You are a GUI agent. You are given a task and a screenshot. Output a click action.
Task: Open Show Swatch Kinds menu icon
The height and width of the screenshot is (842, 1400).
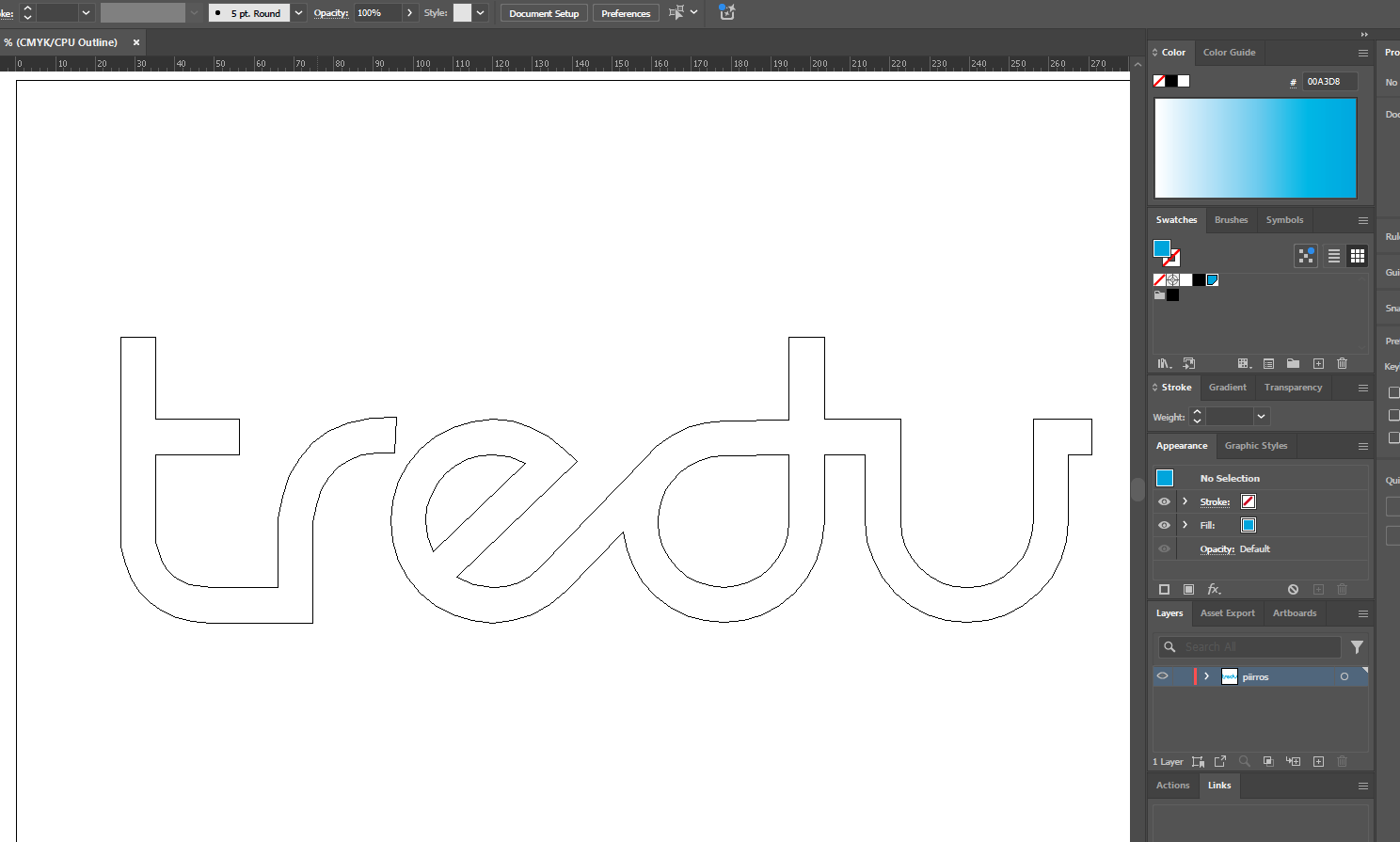(x=1244, y=363)
